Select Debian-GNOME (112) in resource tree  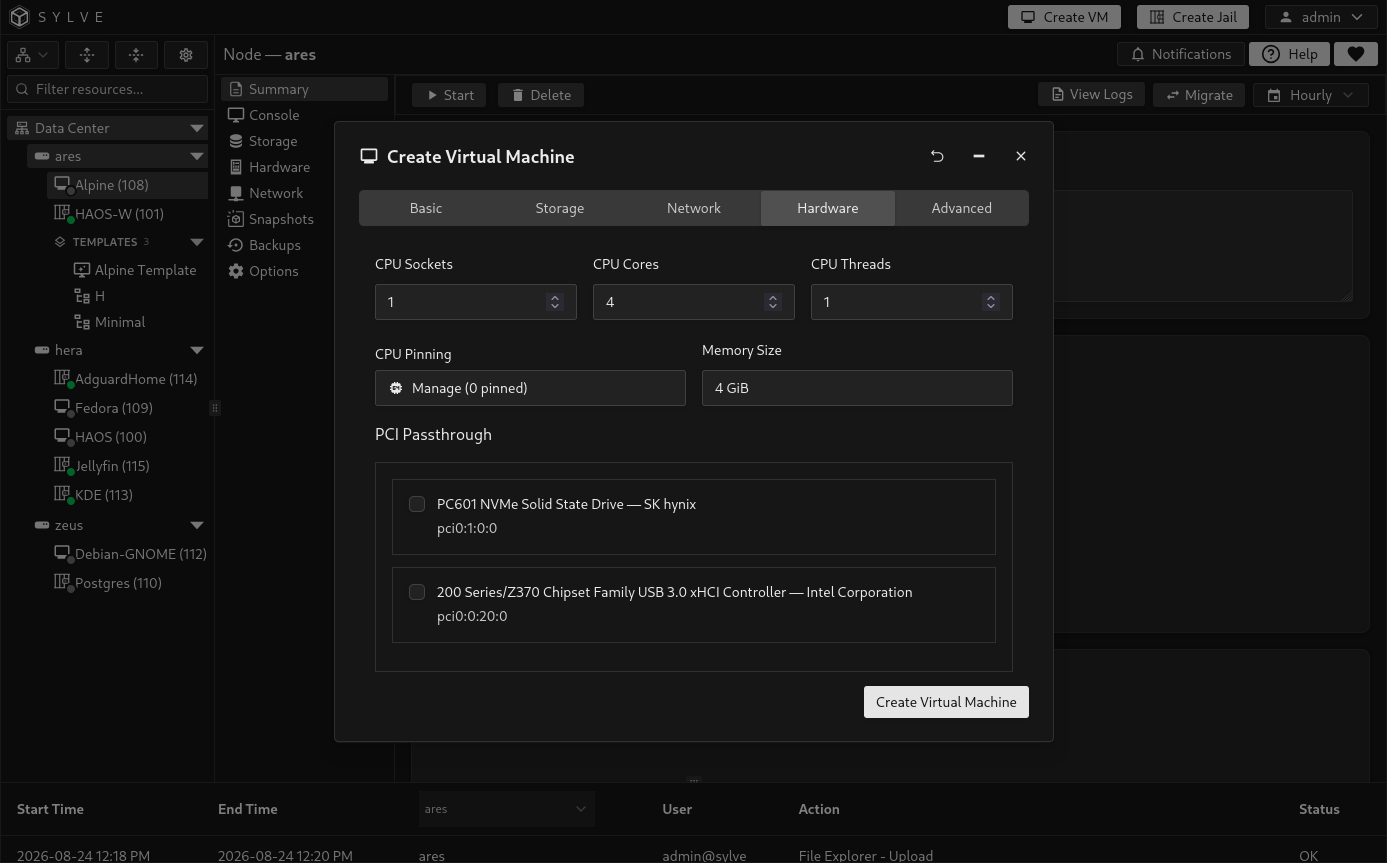click(x=141, y=554)
